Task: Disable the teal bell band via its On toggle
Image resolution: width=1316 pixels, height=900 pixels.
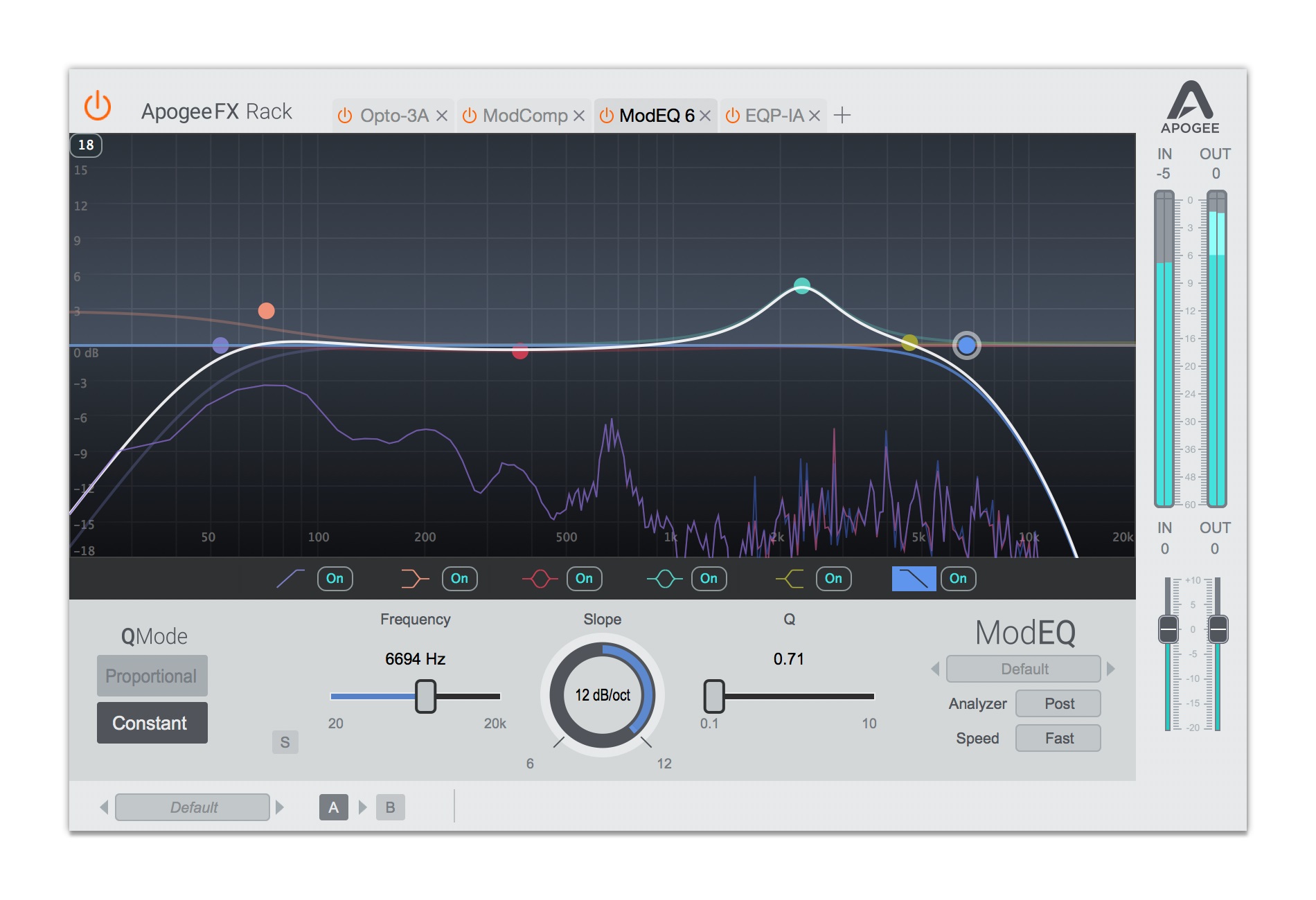Action: coord(709,579)
